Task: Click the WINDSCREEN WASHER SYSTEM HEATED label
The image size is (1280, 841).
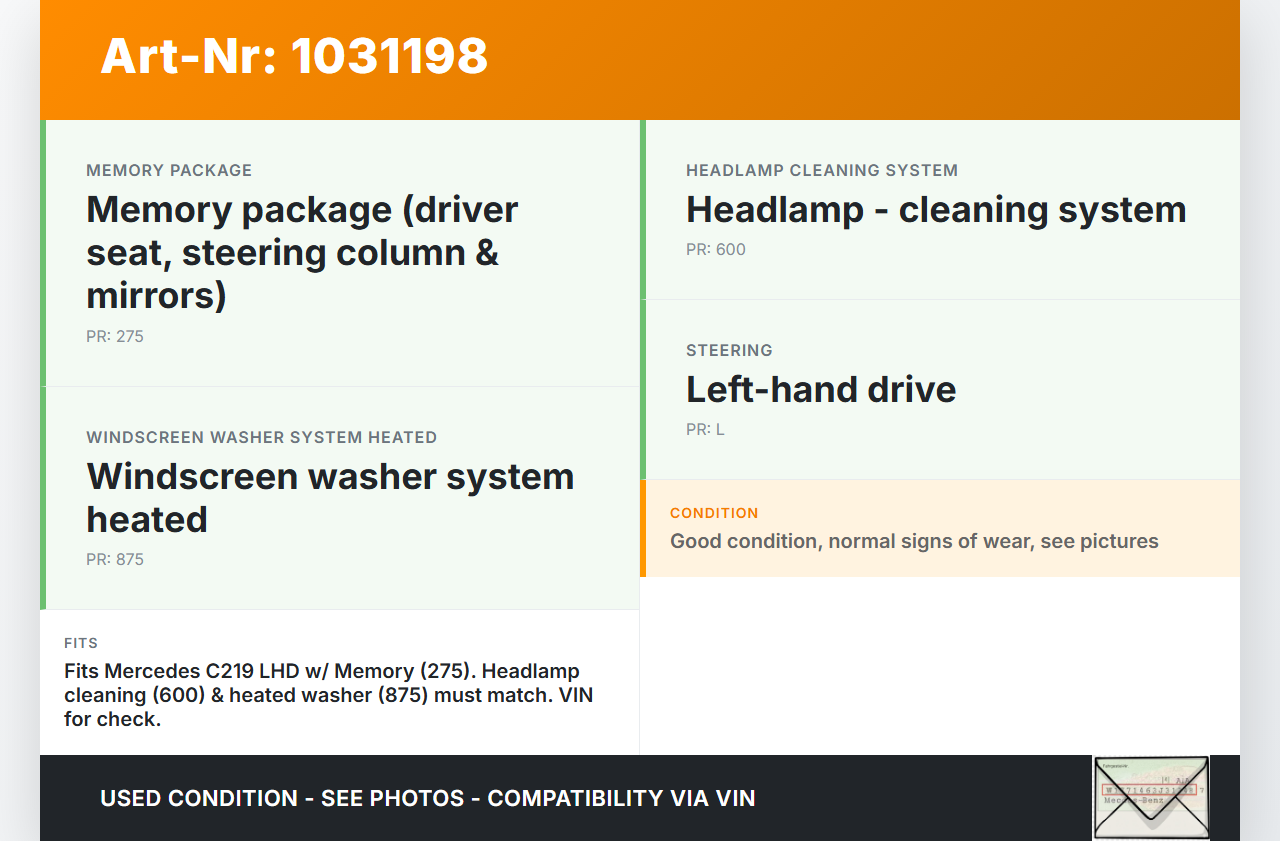Action: 261,438
